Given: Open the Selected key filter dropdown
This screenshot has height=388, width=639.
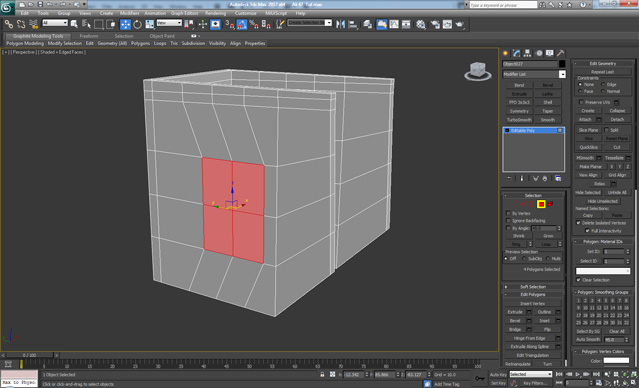Looking at the screenshot, I should pyautogui.click(x=531, y=374).
